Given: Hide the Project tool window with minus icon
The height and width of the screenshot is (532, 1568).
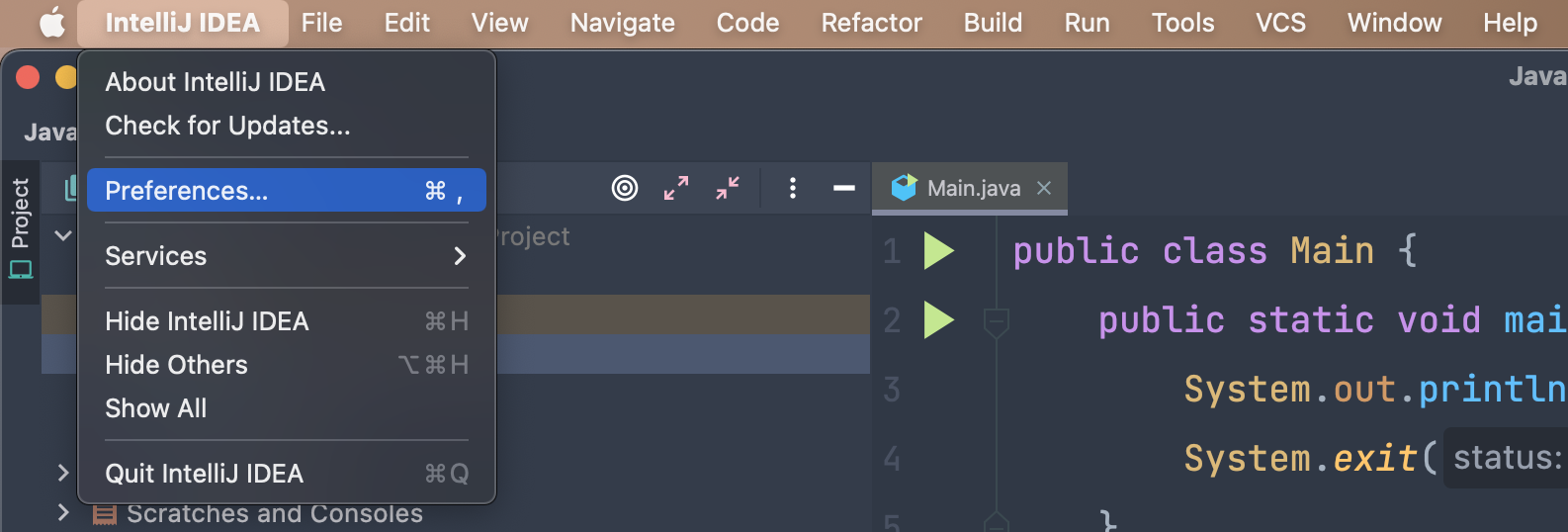Looking at the screenshot, I should pos(844,188).
